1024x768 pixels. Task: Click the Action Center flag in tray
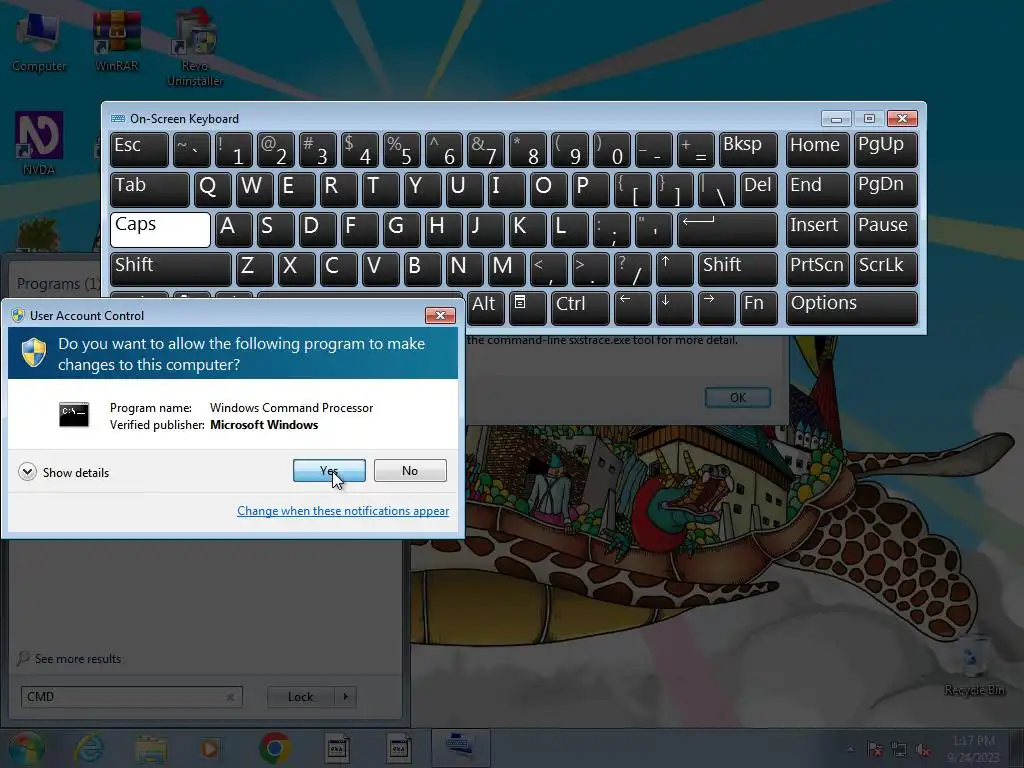[x=875, y=750]
